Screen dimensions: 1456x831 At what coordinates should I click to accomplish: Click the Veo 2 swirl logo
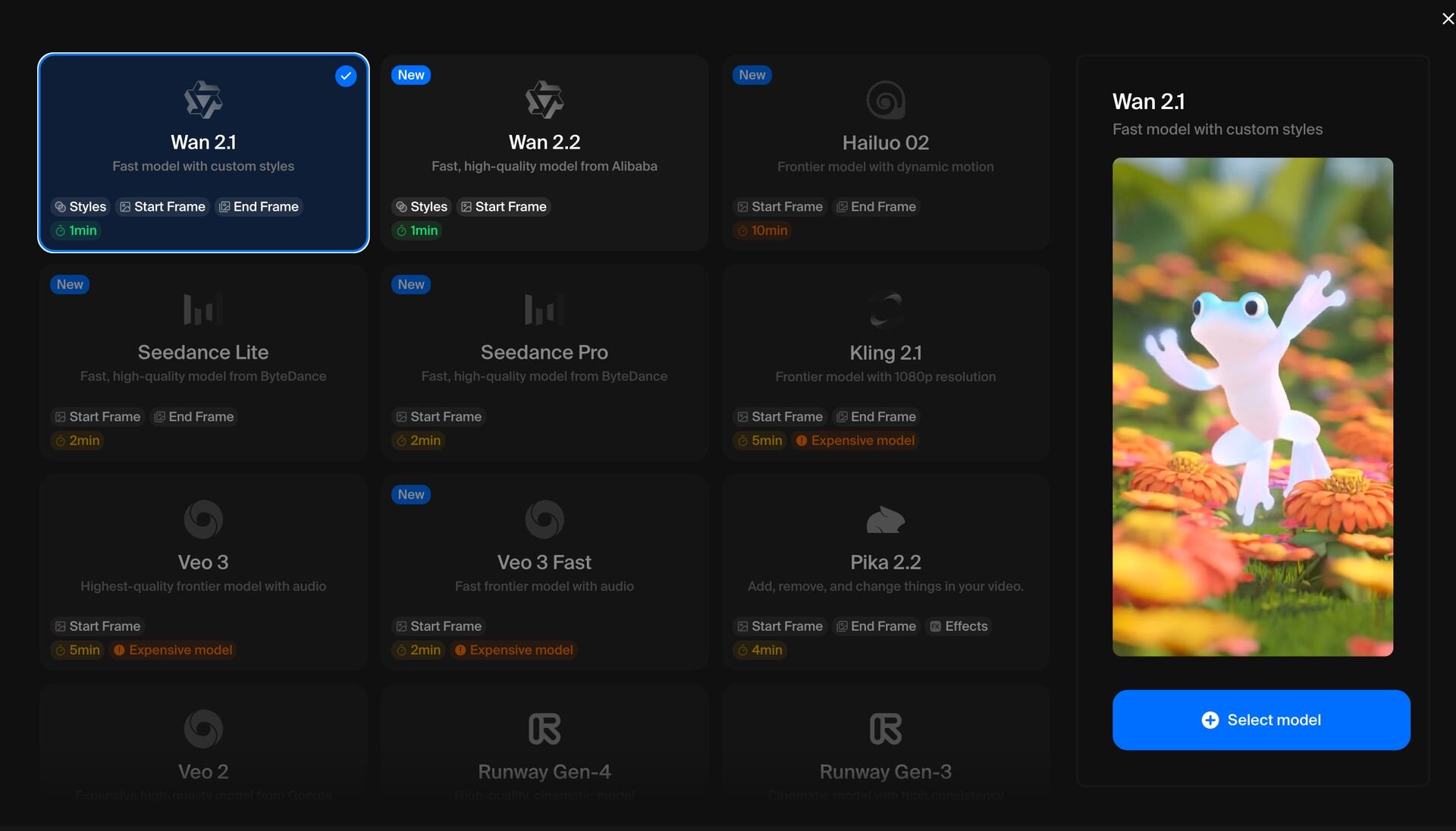click(203, 729)
